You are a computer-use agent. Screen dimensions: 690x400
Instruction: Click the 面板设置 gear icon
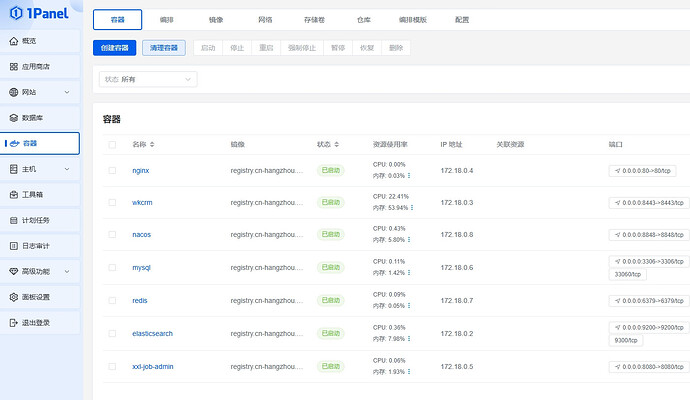tap(14, 297)
